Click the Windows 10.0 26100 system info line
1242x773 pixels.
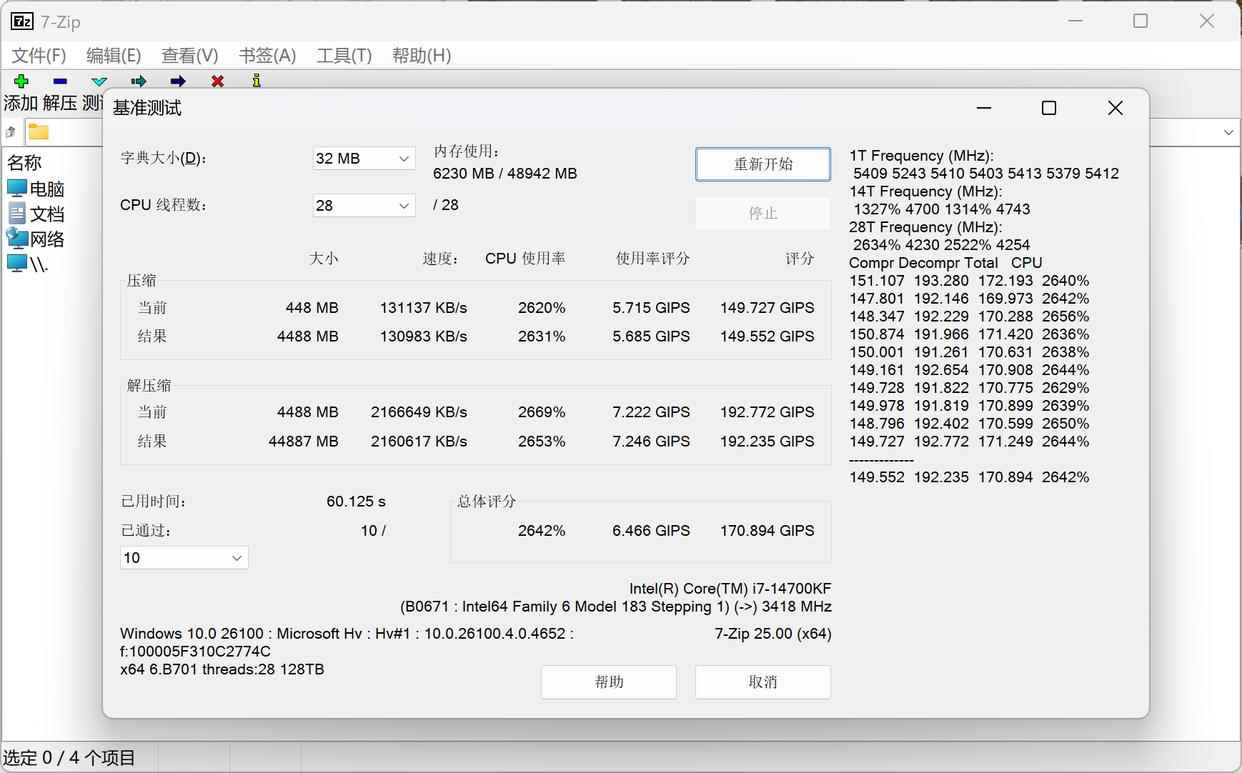tap(347, 634)
